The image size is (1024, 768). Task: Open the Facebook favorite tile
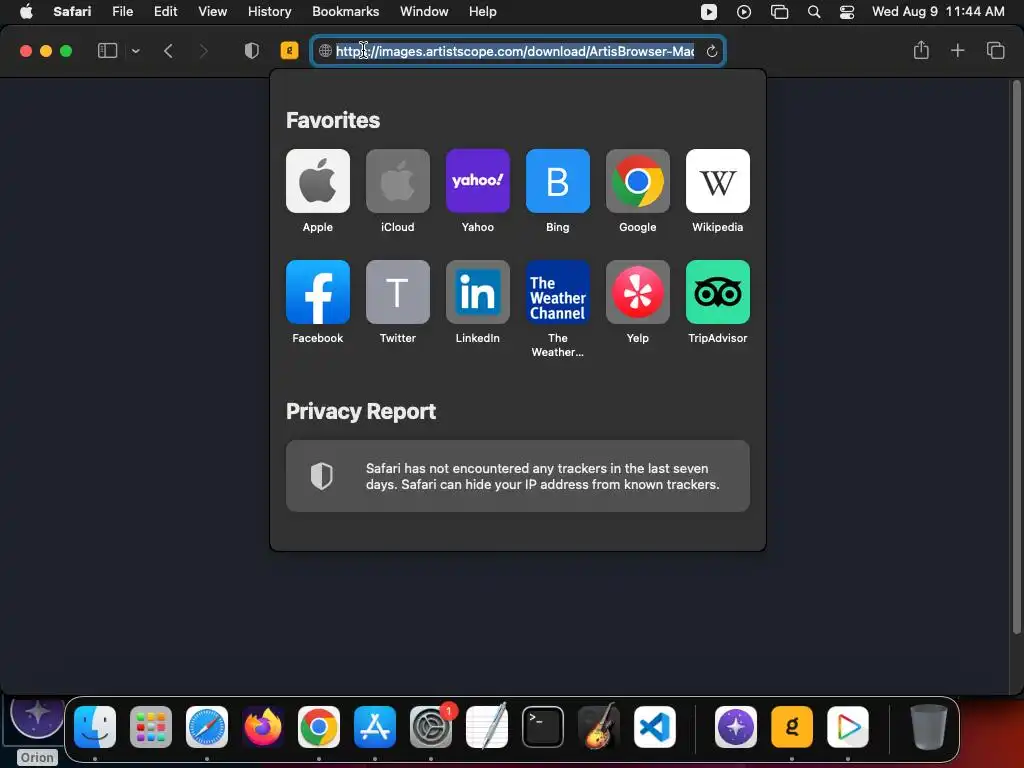pyautogui.click(x=317, y=292)
